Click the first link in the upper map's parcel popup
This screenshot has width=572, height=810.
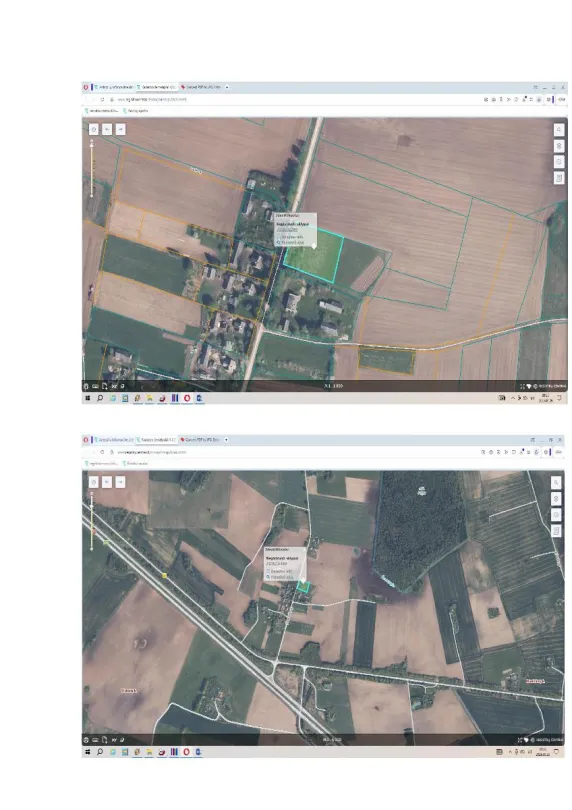tap(290, 237)
